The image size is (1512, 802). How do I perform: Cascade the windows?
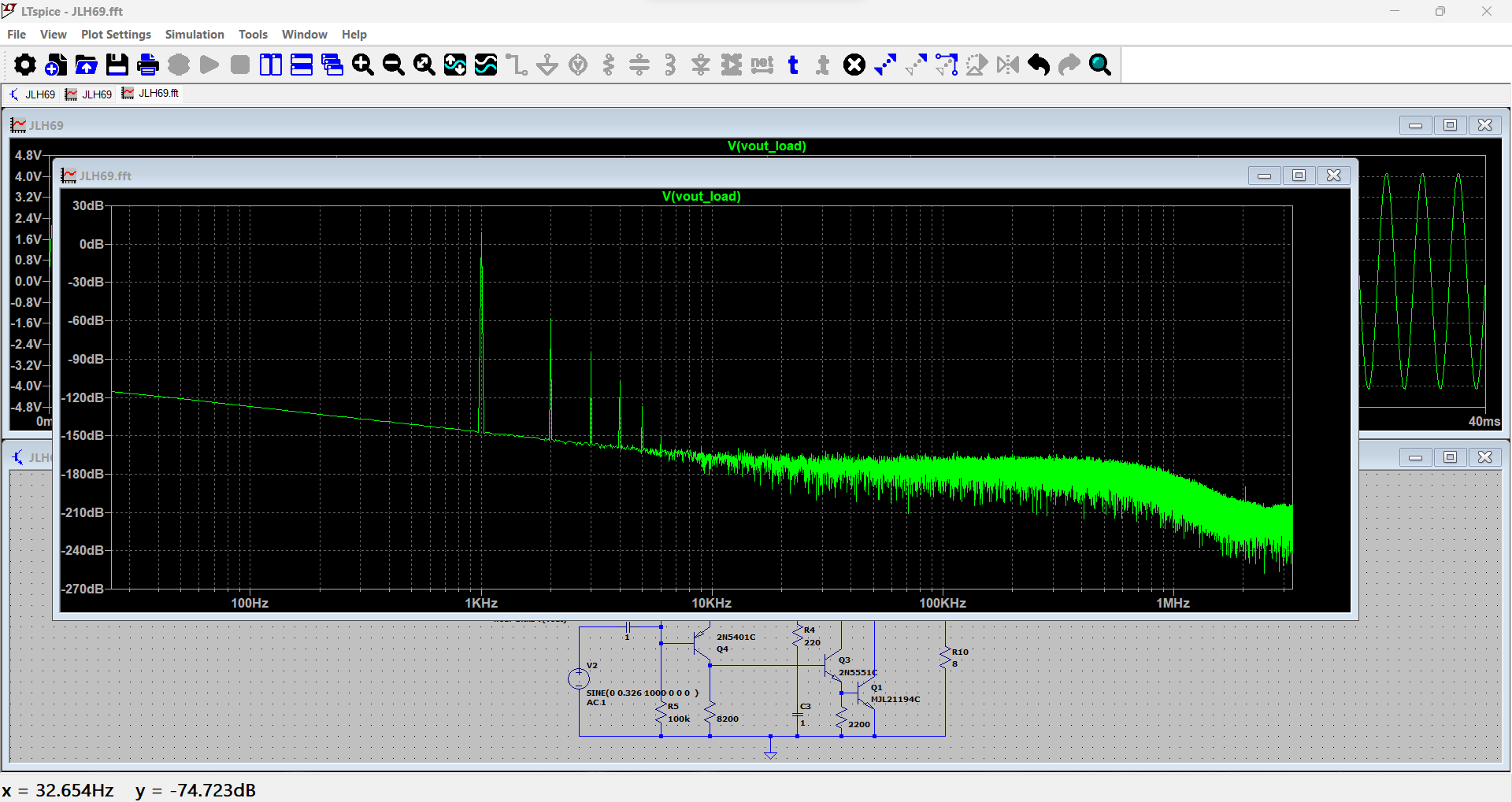pos(332,65)
